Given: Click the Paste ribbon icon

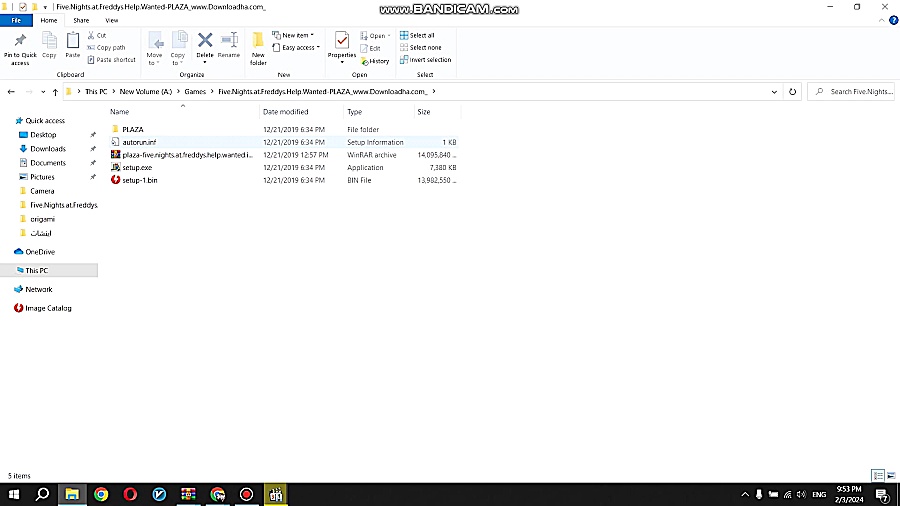Looking at the screenshot, I should point(73,45).
